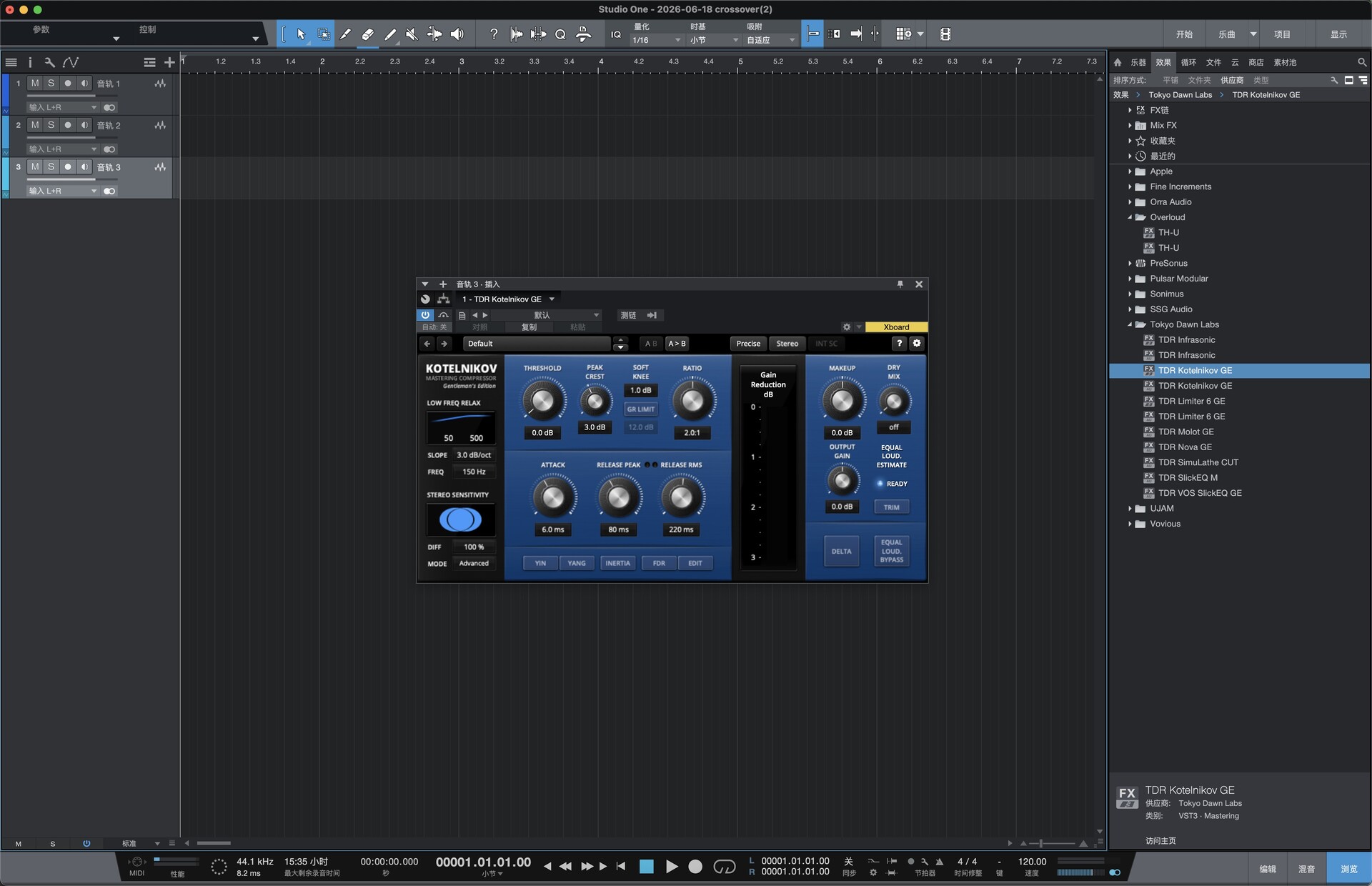1372x886 pixels.
Task: Collapse the Overloud folder
Action: pyautogui.click(x=1130, y=217)
